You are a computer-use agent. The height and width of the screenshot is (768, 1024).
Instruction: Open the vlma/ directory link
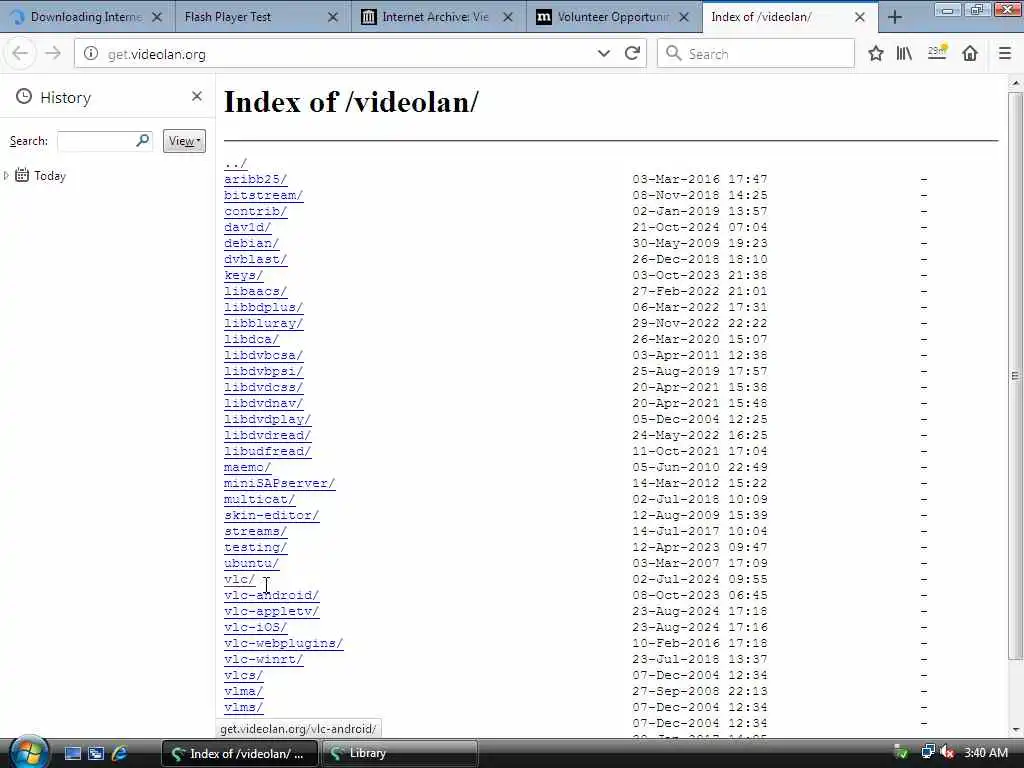coord(244,692)
